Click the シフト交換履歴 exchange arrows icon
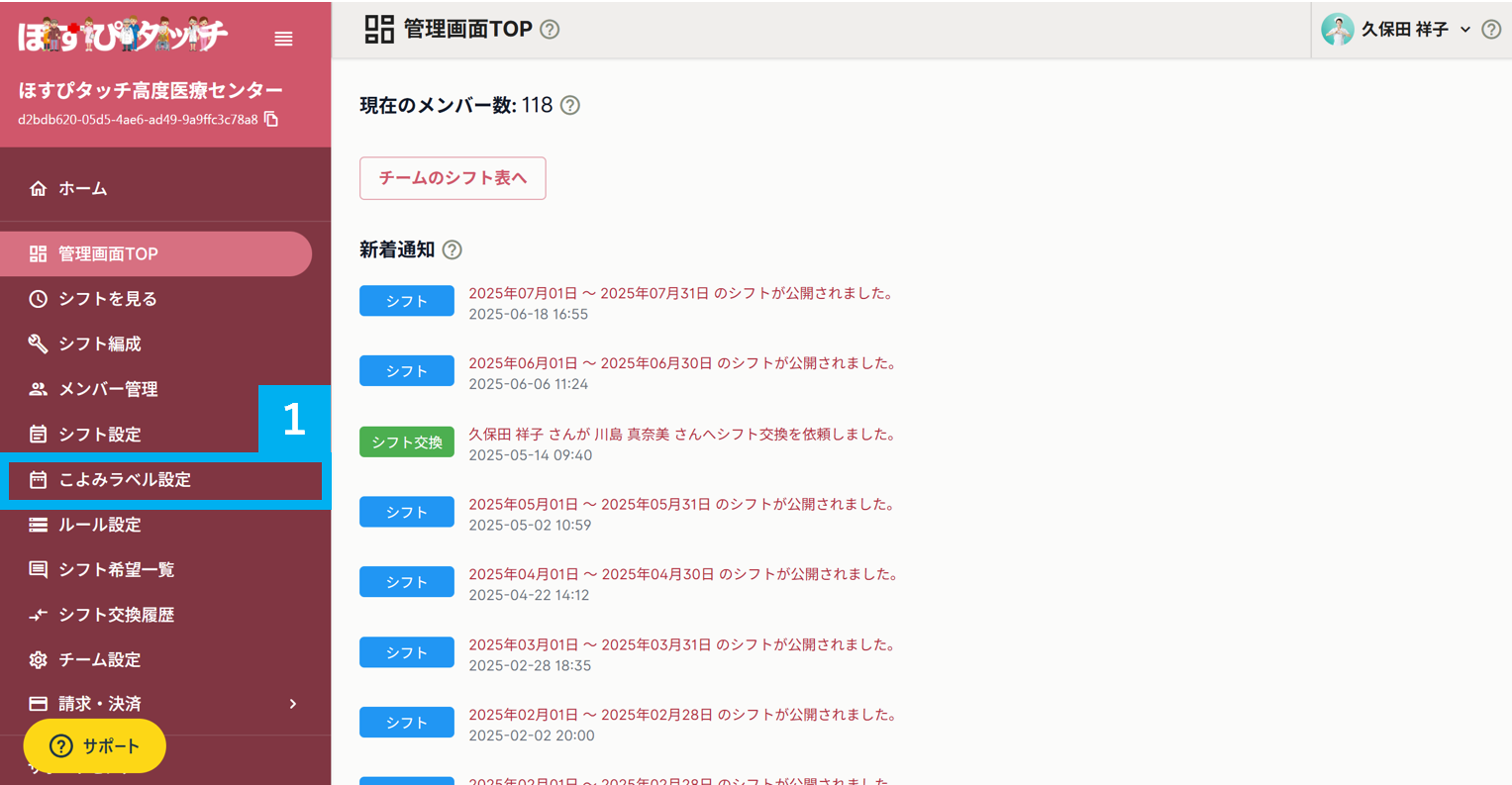 37,614
